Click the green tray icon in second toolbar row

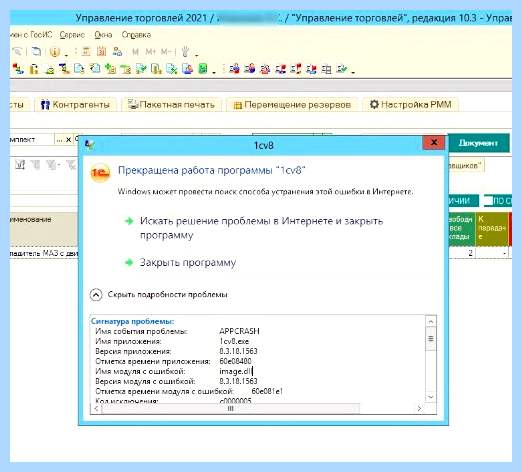pos(50,69)
